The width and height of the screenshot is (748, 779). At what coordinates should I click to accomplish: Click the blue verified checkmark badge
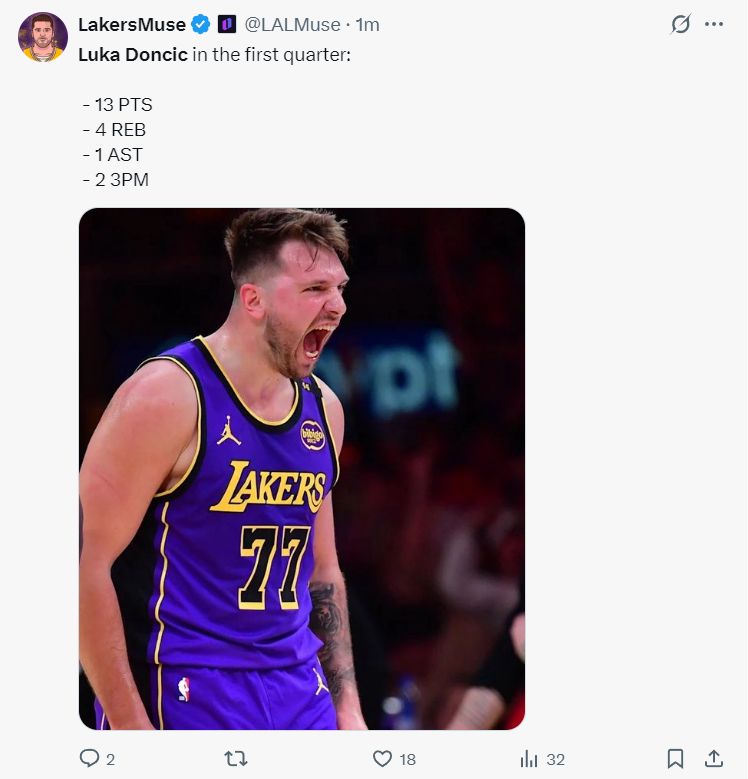(201, 24)
